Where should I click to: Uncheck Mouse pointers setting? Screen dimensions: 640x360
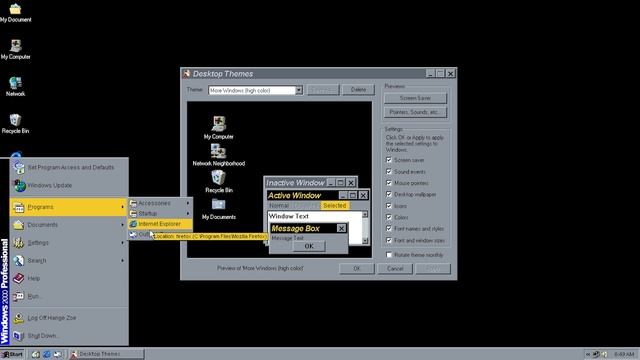389,183
